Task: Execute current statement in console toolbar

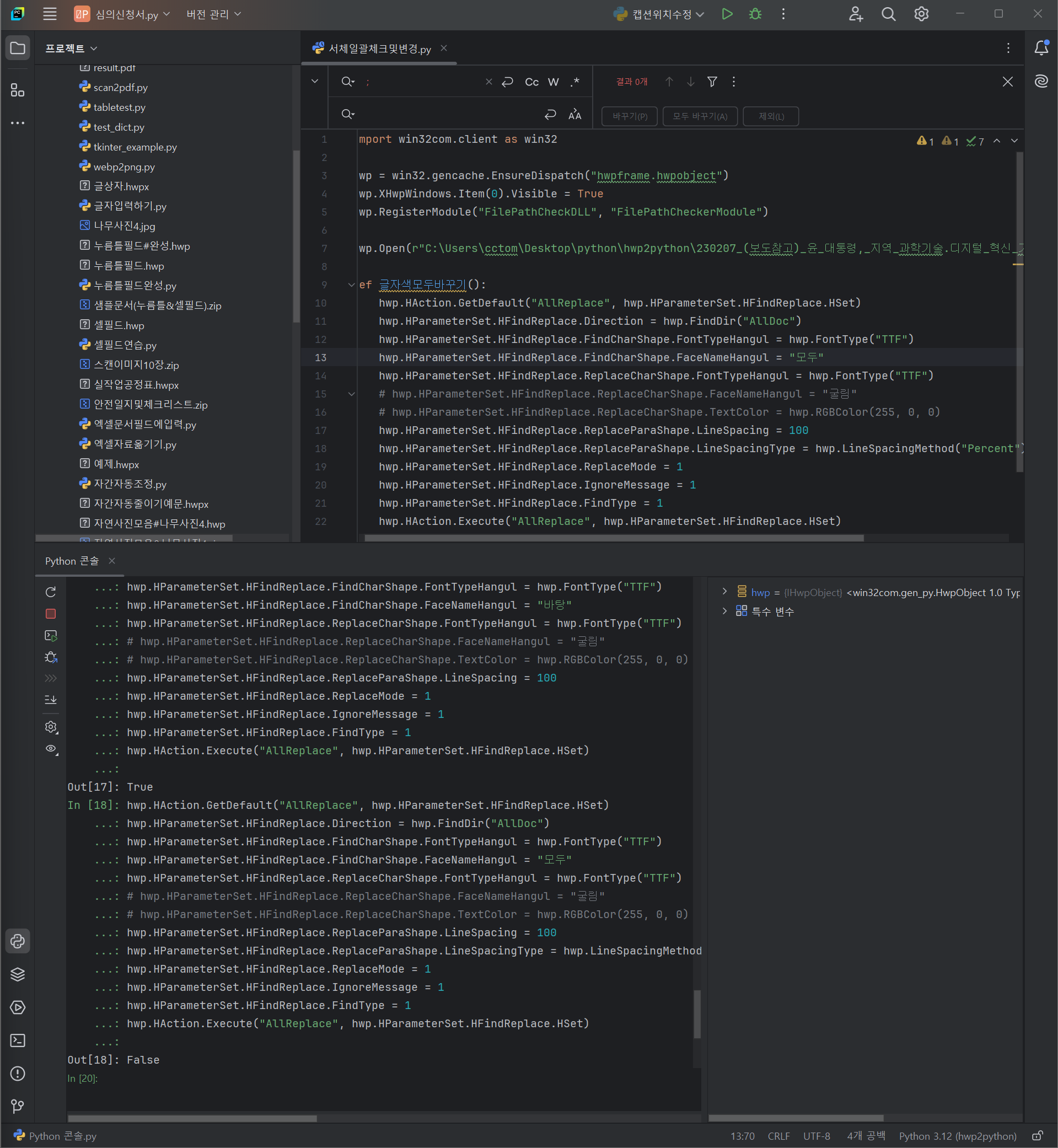Action: [x=51, y=636]
